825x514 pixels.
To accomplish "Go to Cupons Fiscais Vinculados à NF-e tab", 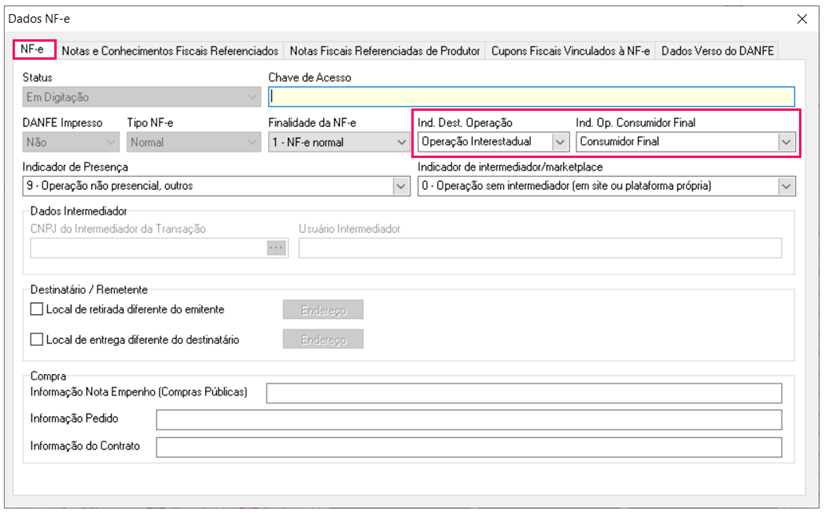I will pos(570,50).
